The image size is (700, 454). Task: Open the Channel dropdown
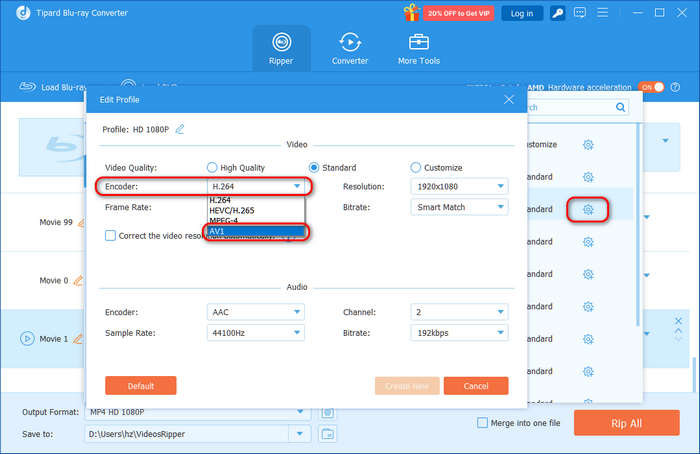point(459,312)
